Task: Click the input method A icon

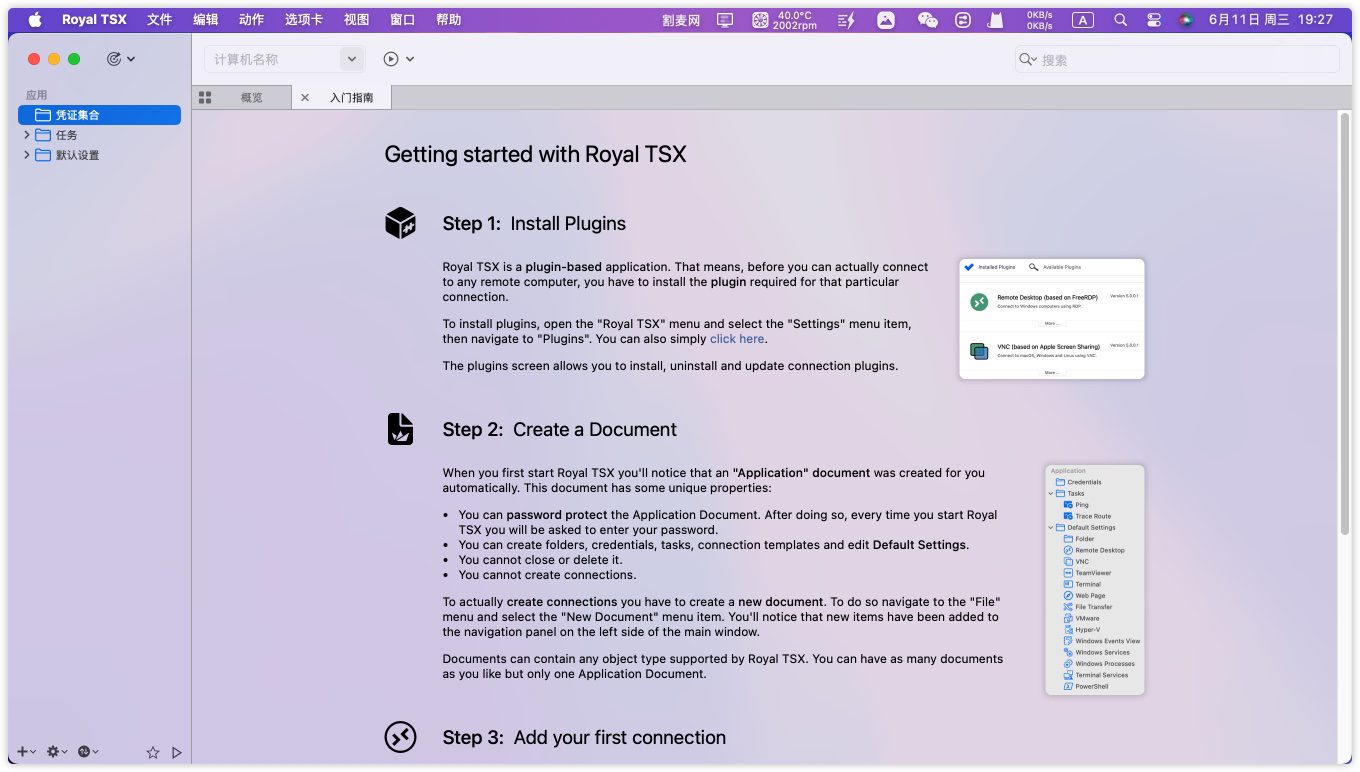Action: 1083,19
